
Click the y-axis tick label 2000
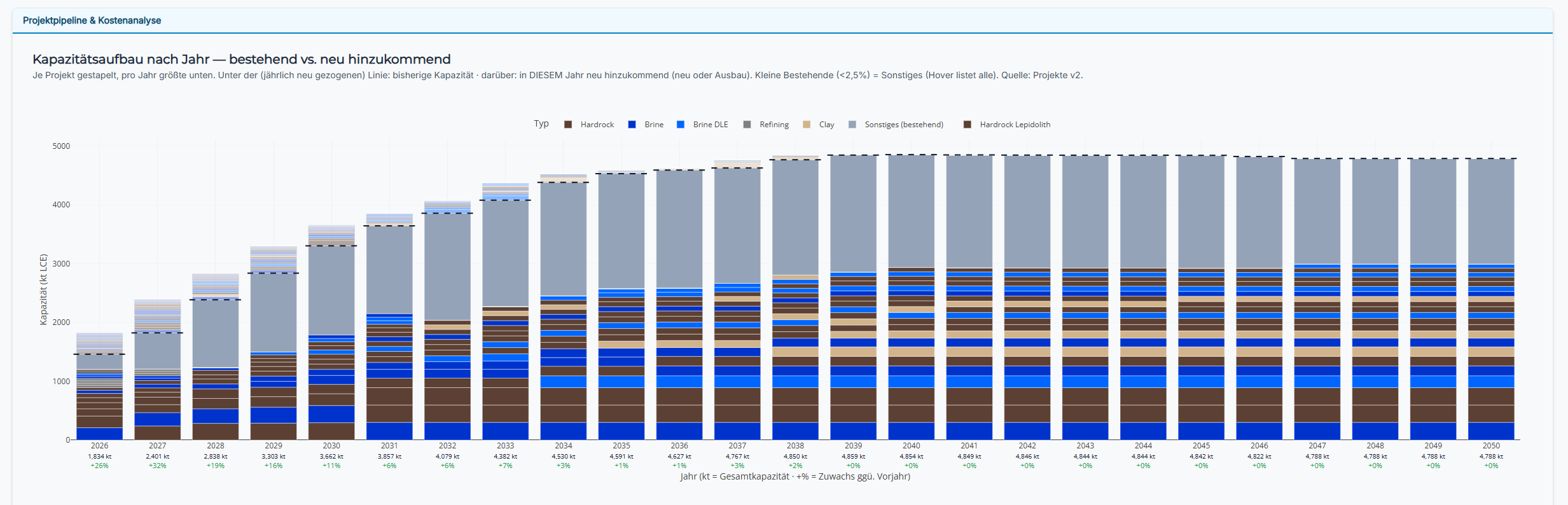click(61, 322)
